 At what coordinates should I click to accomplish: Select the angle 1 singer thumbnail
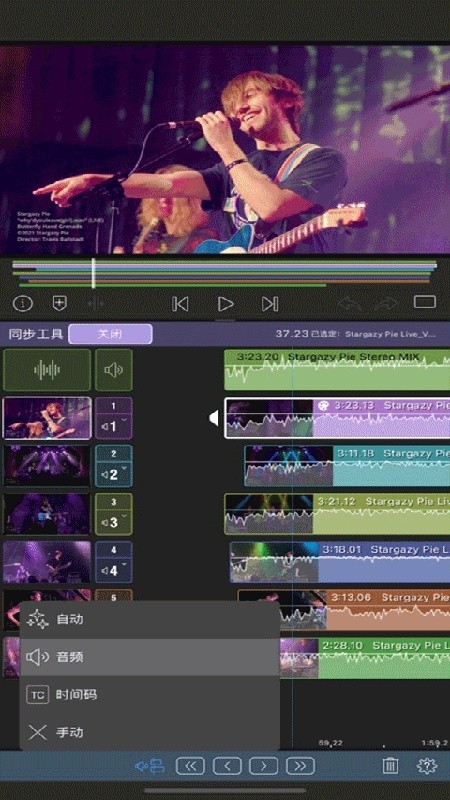click(x=47, y=418)
